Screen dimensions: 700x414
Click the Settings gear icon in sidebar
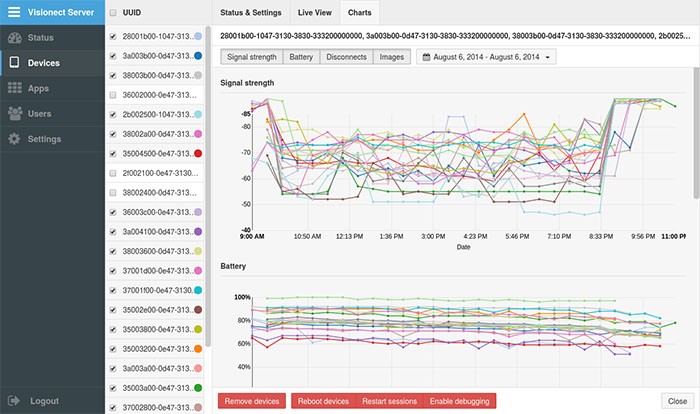(x=14, y=139)
